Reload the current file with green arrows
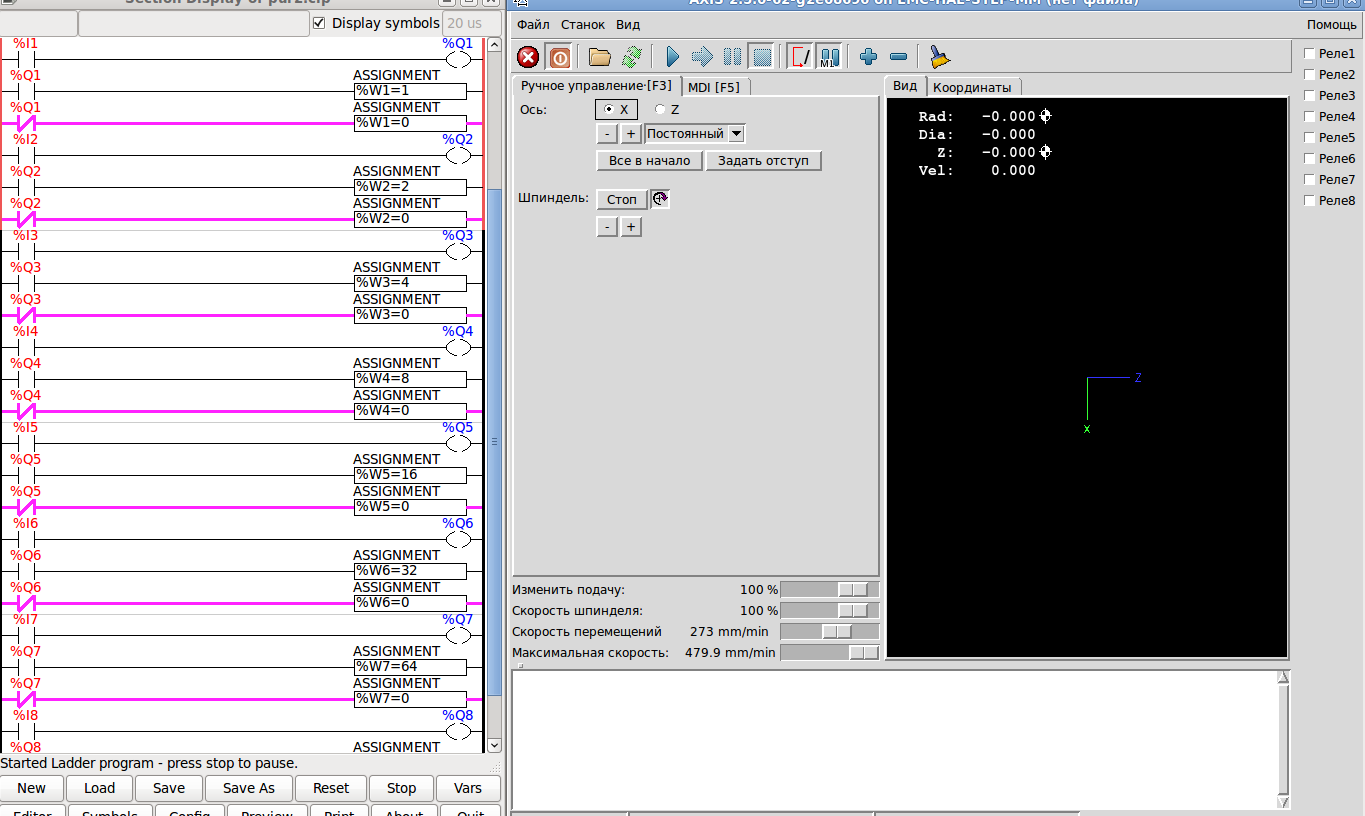Image resolution: width=1365 pixels, height=816 pixels. click(632, 57)
